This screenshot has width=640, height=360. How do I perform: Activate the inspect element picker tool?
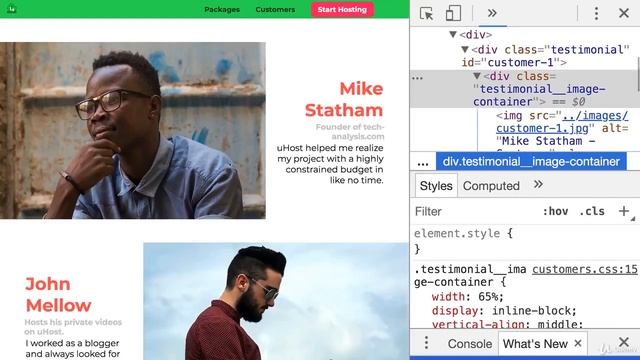tap(427, 13)
